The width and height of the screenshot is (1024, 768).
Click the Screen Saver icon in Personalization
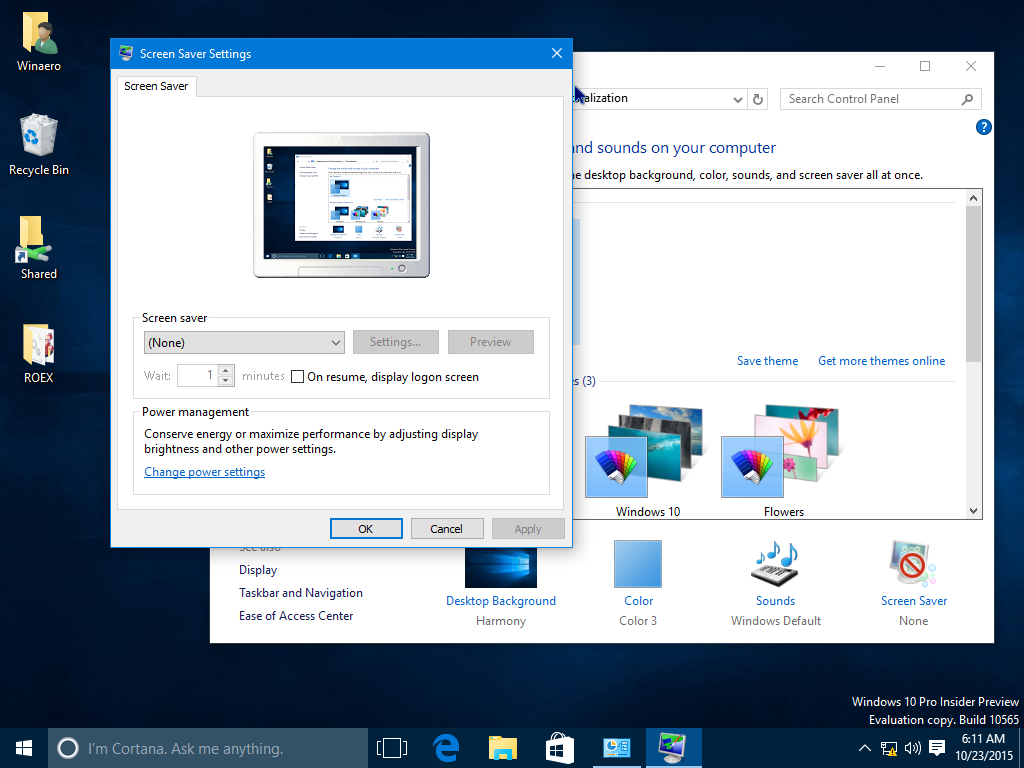click(x=912, y=564)
